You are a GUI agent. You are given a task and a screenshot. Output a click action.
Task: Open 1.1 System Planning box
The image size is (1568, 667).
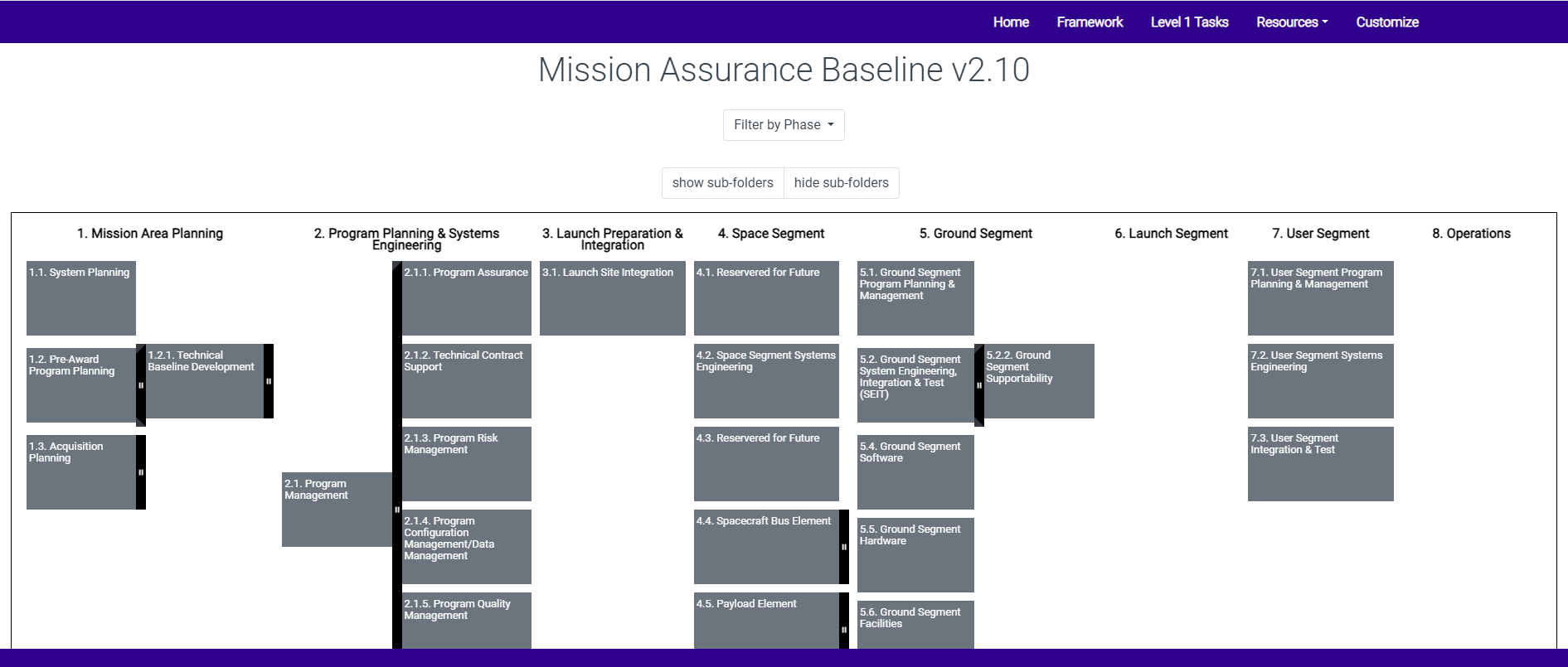coord(81,298)
